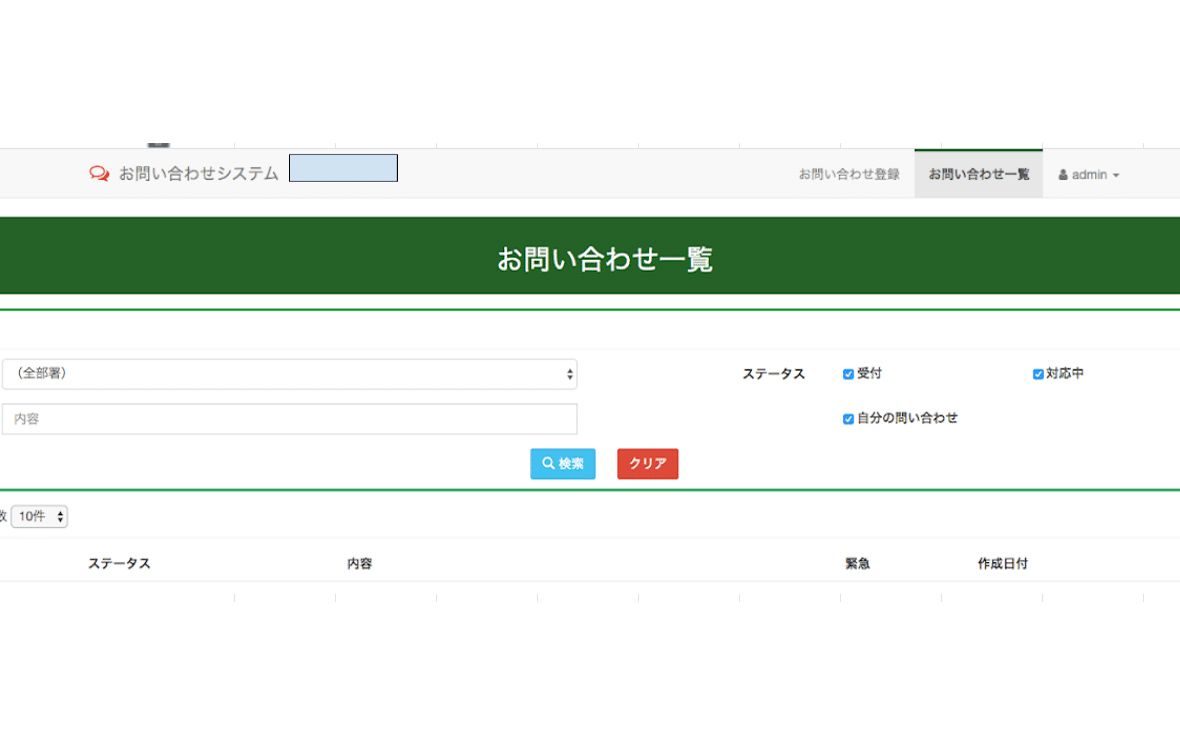The width and height of the screenshot is (1180, 745).
Task: Click the red クリア button
Action: pyautogui.click(x=648, y=464)
